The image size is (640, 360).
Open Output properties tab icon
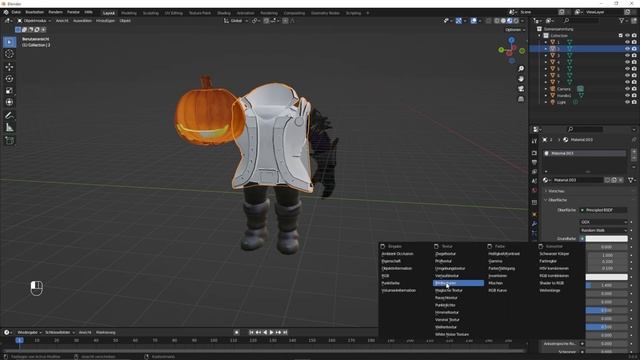click(534, 162)
